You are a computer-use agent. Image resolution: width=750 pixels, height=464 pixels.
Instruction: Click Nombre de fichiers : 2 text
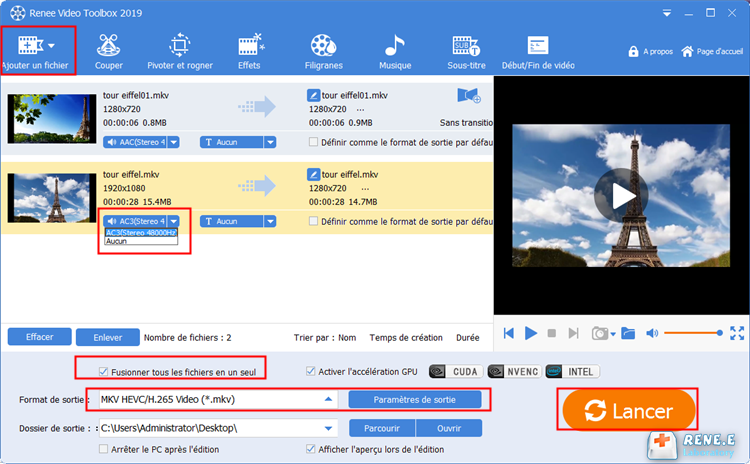[188, 338]
